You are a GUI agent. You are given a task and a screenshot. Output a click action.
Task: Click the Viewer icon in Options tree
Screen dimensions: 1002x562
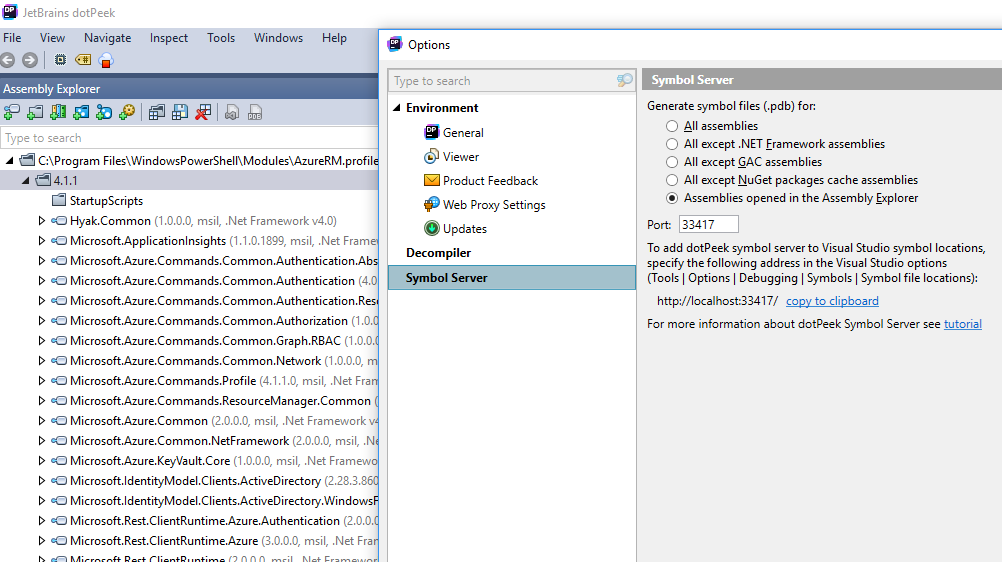tap(431, 157)
